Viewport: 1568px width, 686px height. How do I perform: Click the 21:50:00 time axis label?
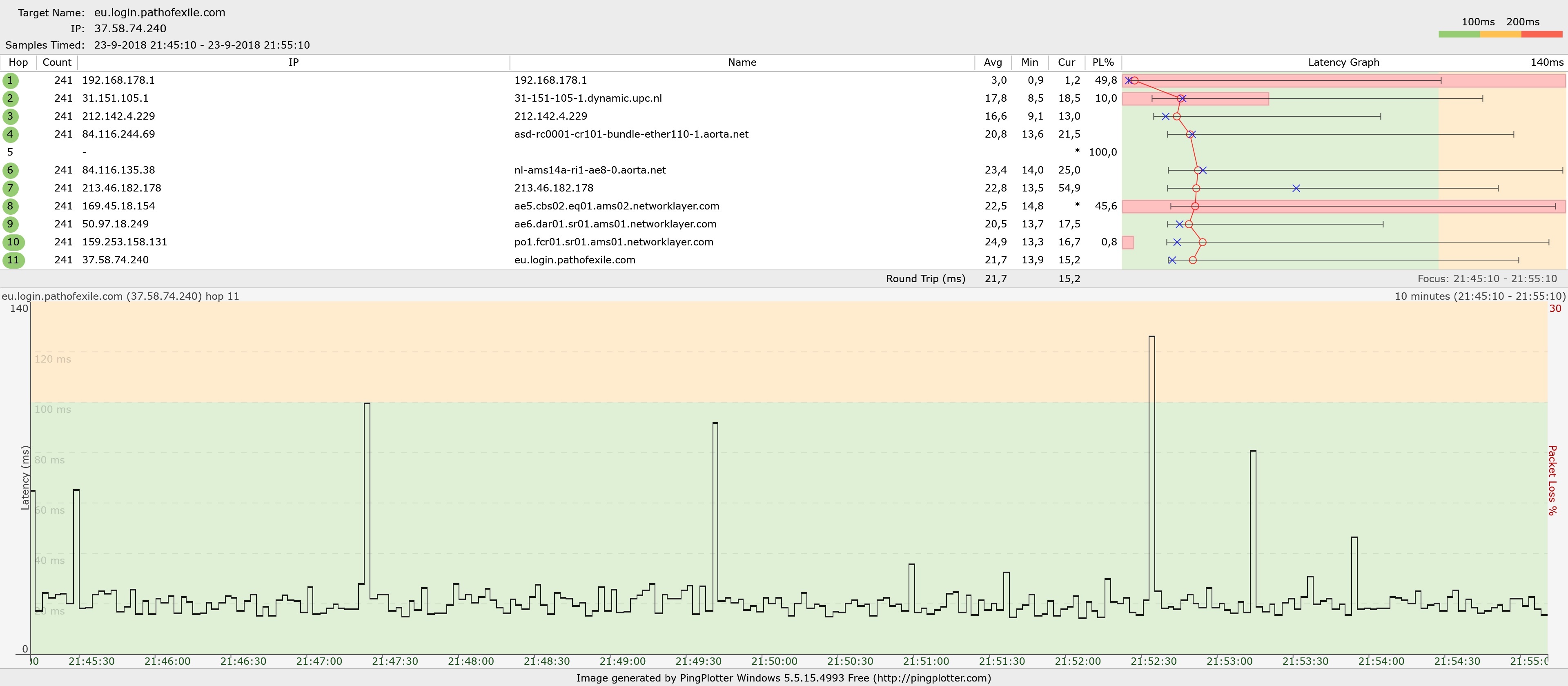(774, 661)
